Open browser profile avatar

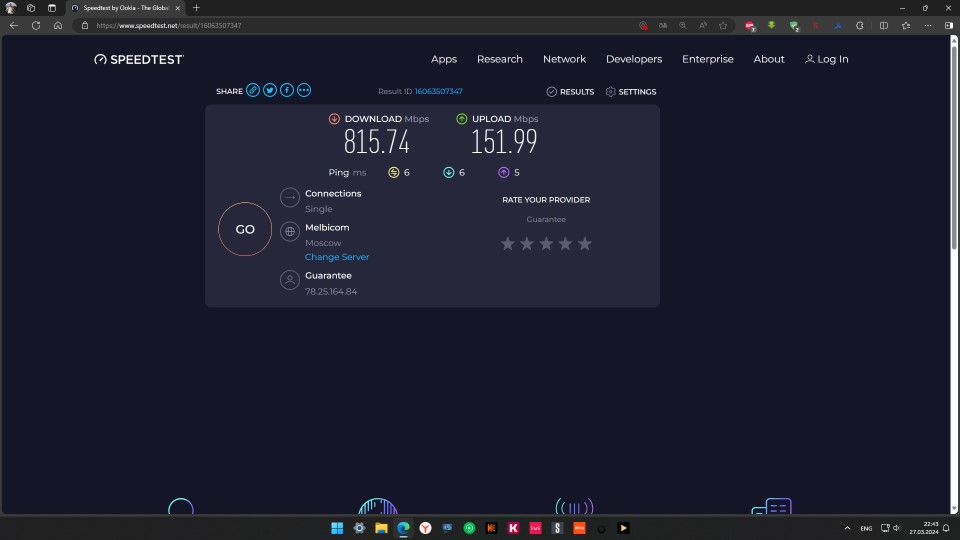[x=10, y=8]
